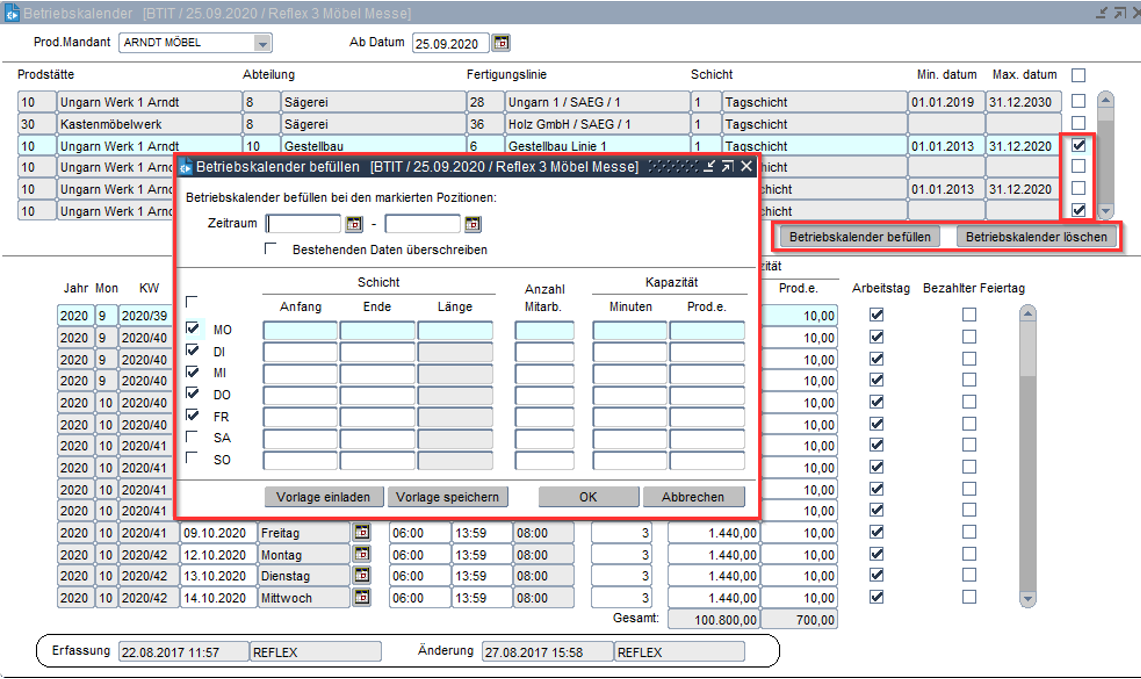Expand the Prod.Mandant dropdown
Image resolution: width=1141 pixels, height=679 pixels.
[x=262, y=43]
